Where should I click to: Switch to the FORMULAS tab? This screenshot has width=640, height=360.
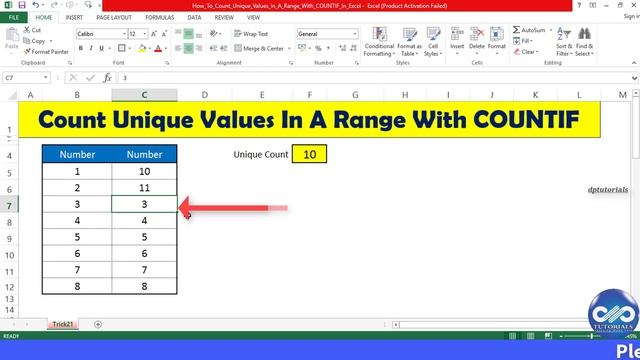click(x=160, y=18)
